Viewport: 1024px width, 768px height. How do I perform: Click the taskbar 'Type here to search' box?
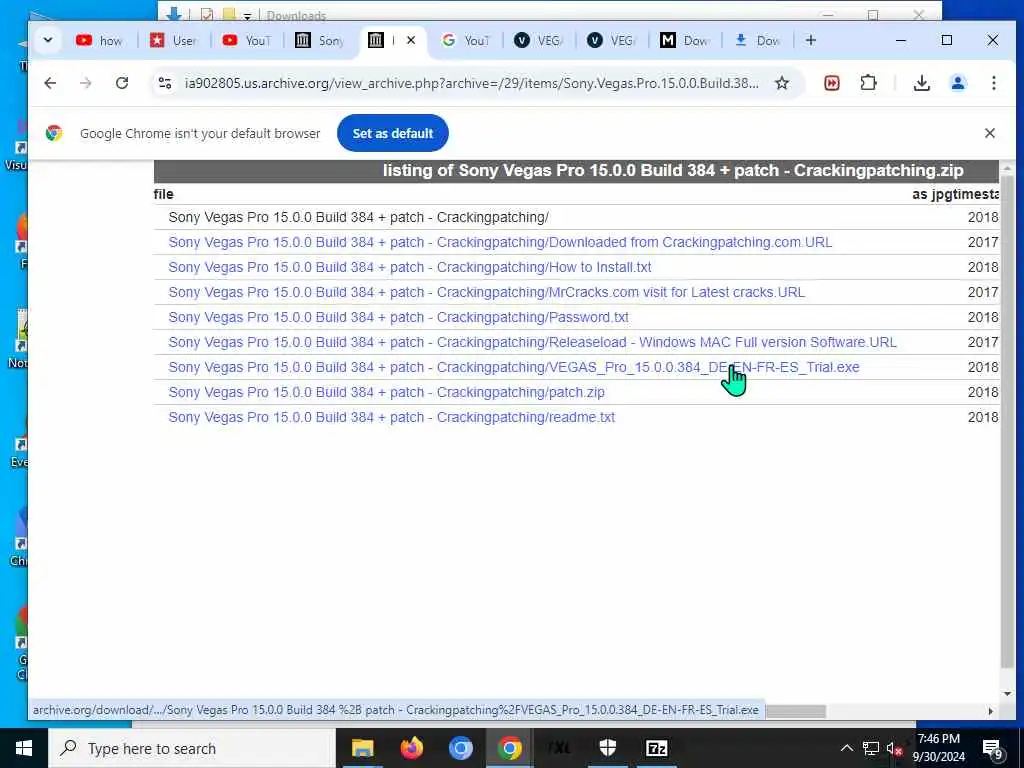191,748
